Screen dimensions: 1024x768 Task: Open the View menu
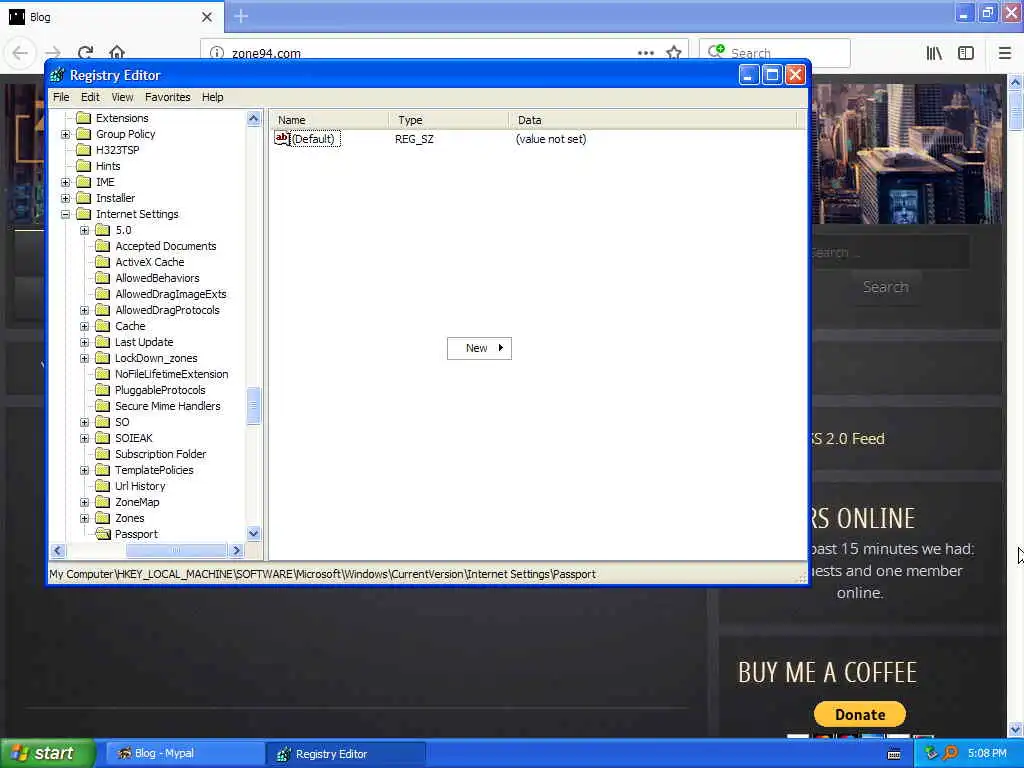122,97
